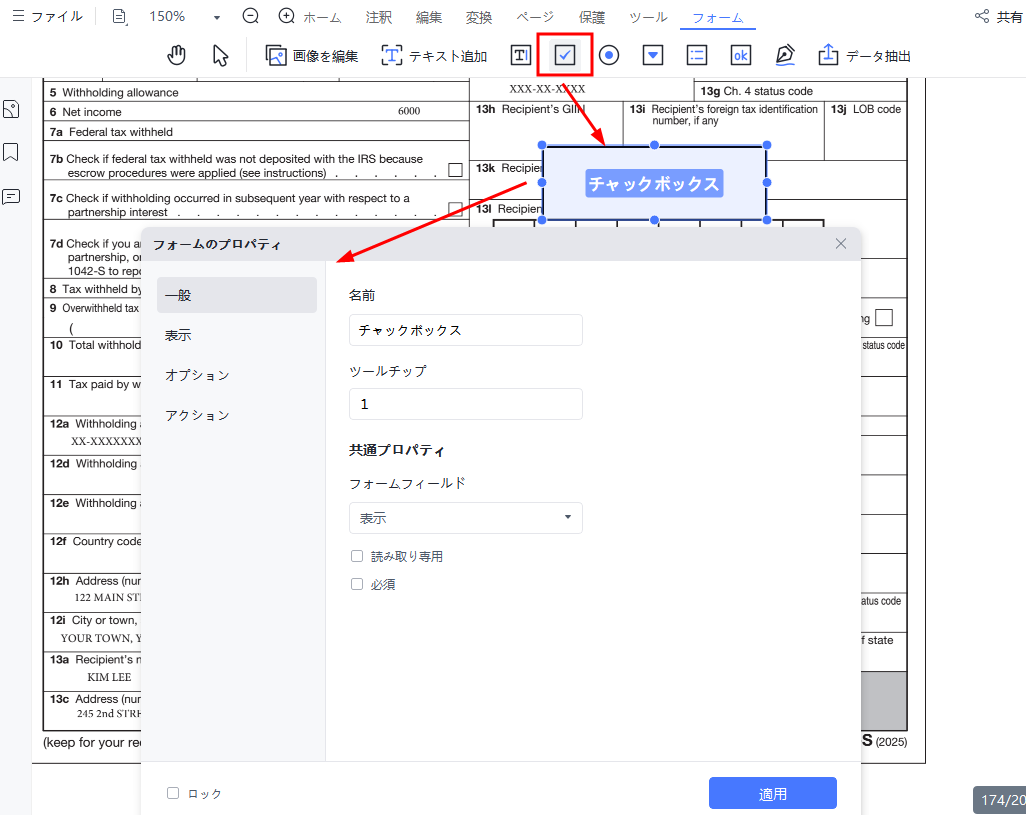Click the zoom out minus icon

251,16
